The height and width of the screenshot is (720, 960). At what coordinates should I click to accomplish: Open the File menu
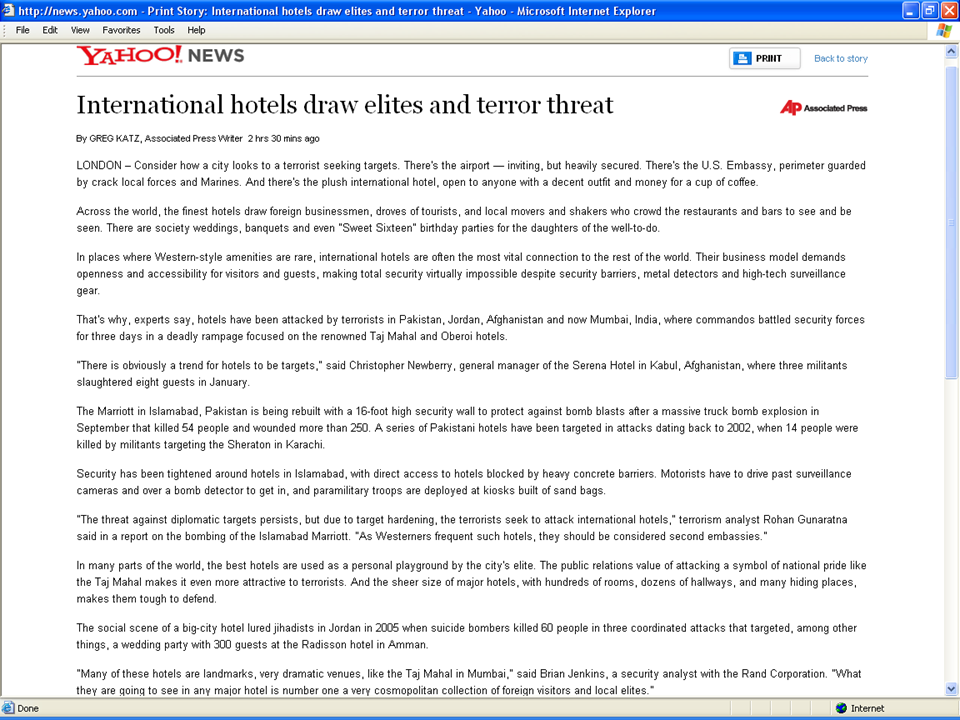pos(22,30)
